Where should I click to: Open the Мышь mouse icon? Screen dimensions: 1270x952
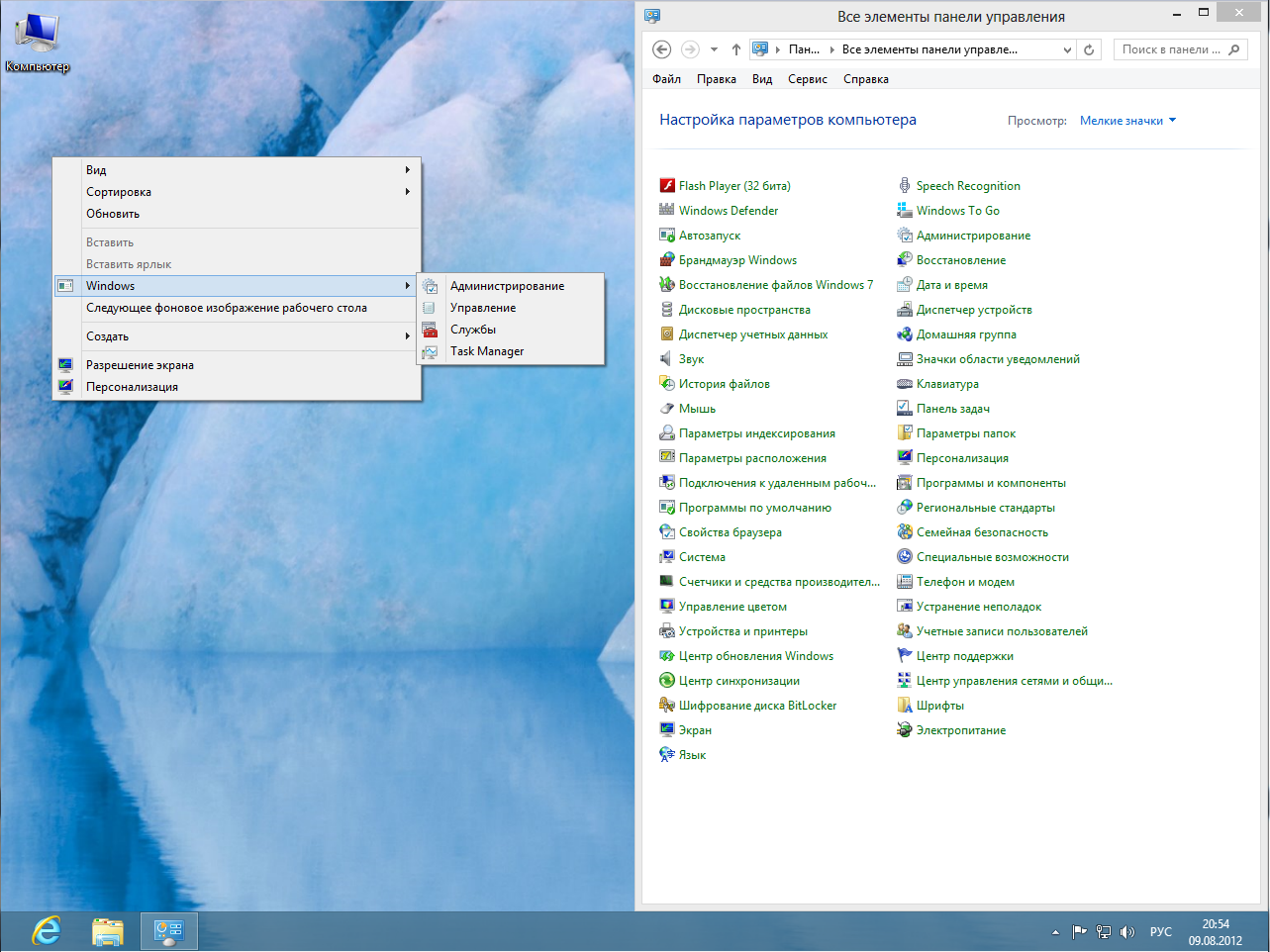click(667, 409)
